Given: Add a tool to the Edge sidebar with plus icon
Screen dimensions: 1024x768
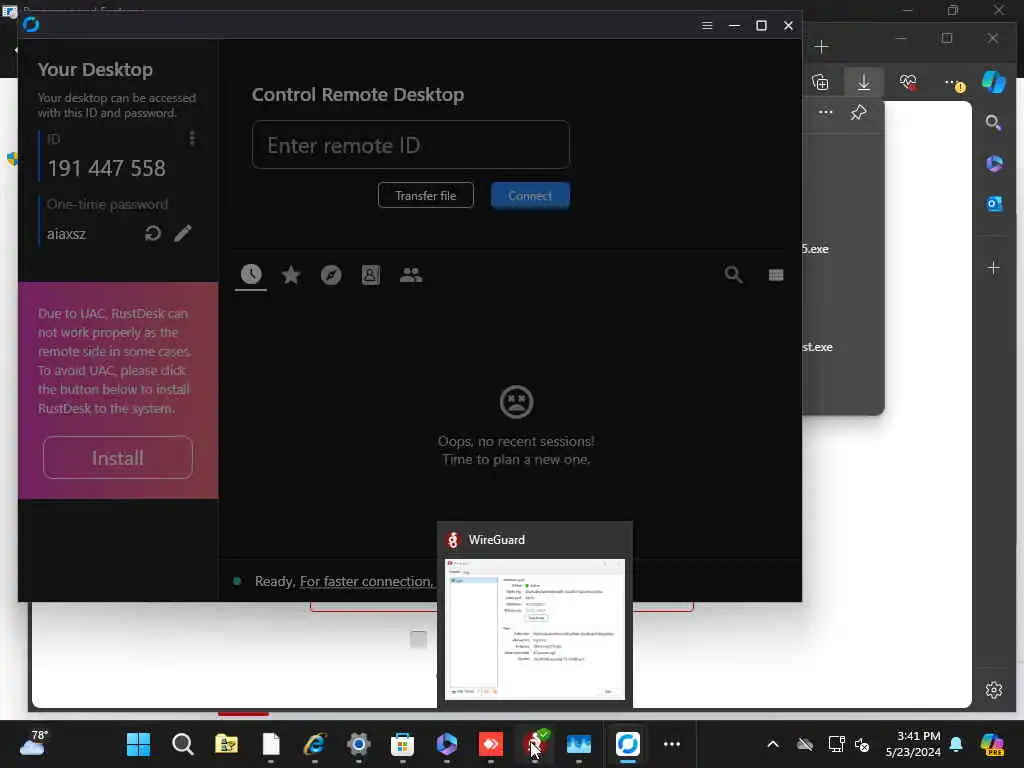Looking at the screenshot, I should pos(993,268).
